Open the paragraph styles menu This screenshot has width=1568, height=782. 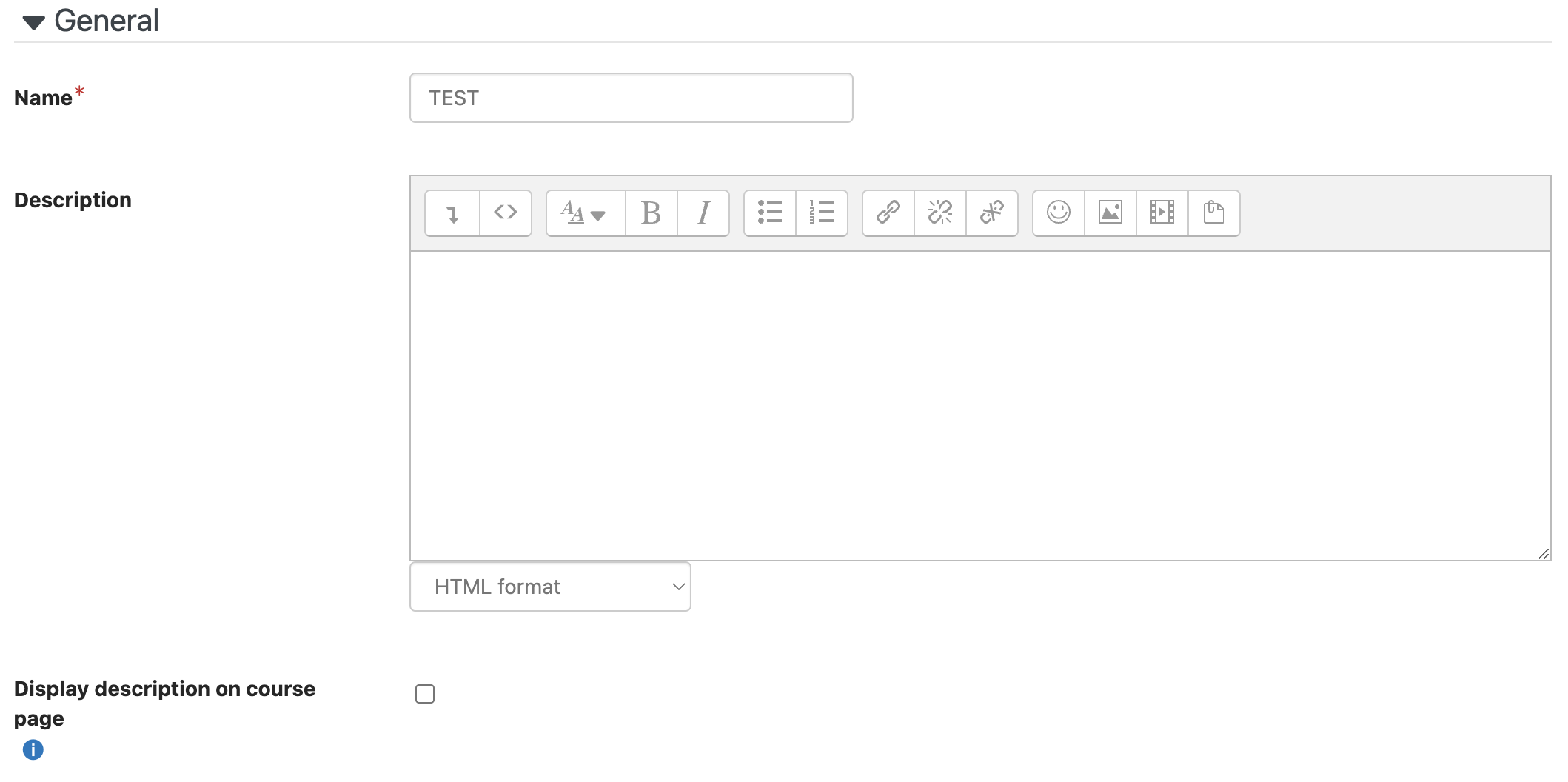(x=586, y=213)
